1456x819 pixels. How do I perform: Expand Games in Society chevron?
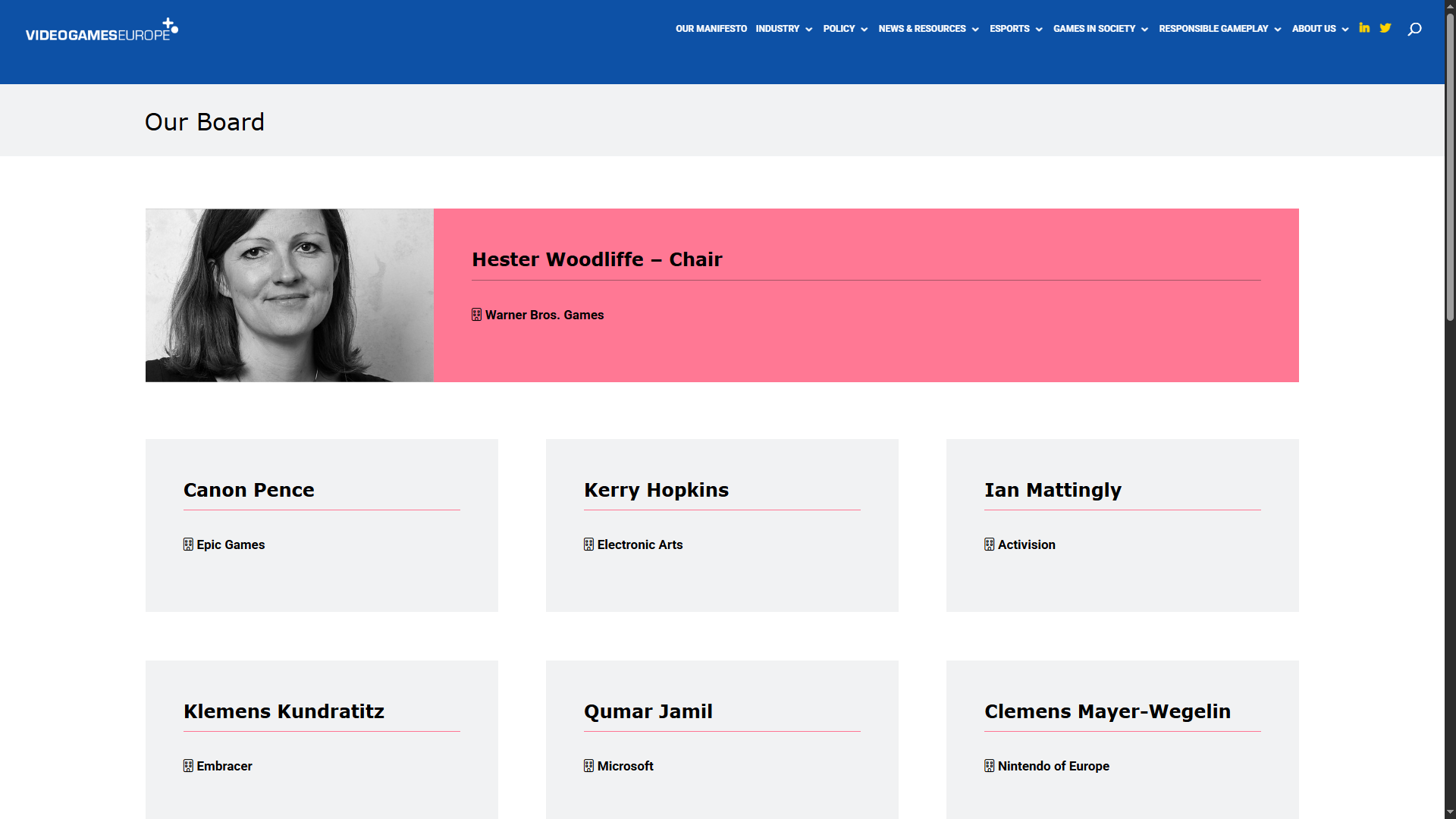tap(1144, 30)
